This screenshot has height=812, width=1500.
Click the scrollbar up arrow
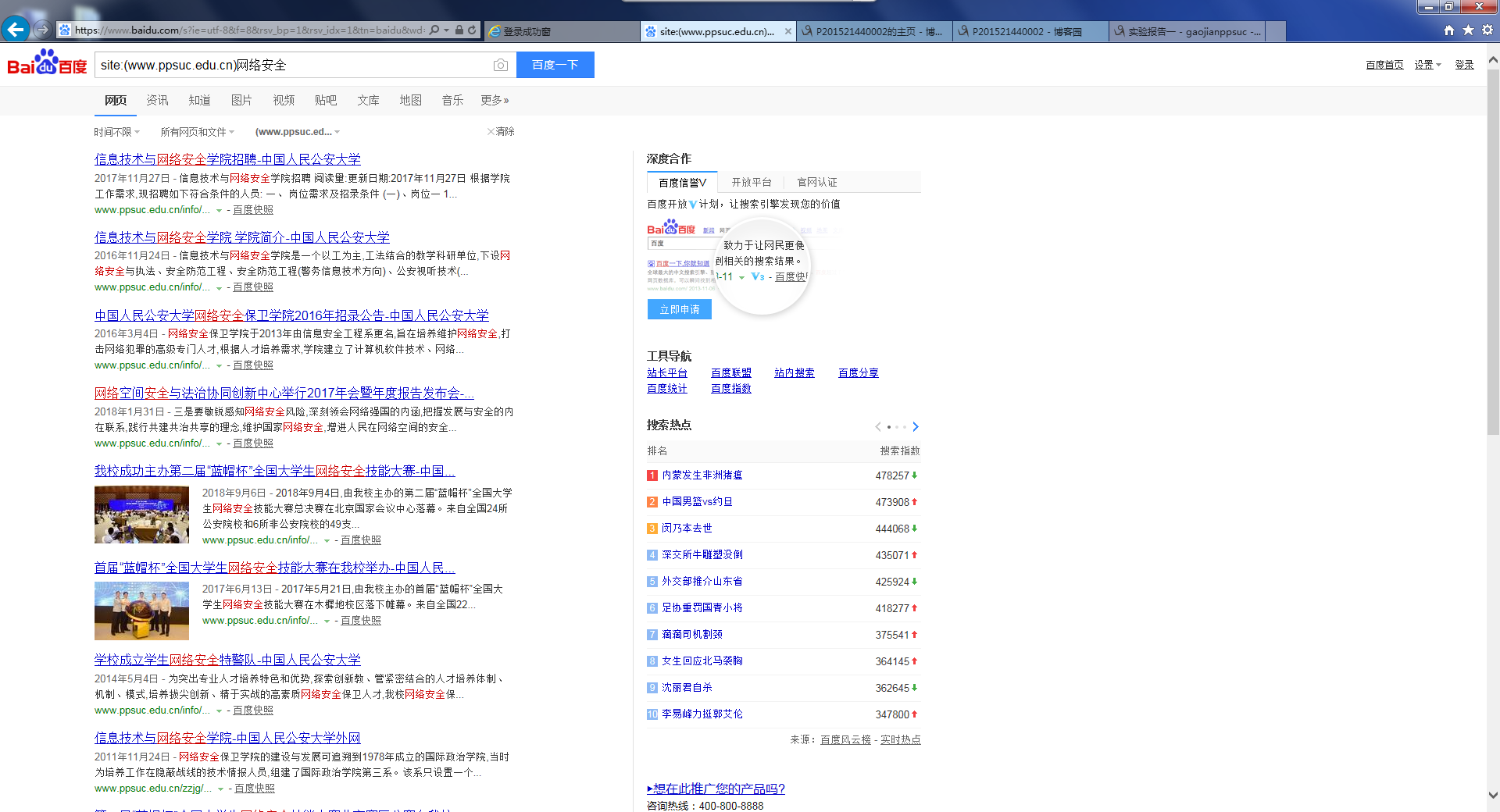(x=1493, y=59)
